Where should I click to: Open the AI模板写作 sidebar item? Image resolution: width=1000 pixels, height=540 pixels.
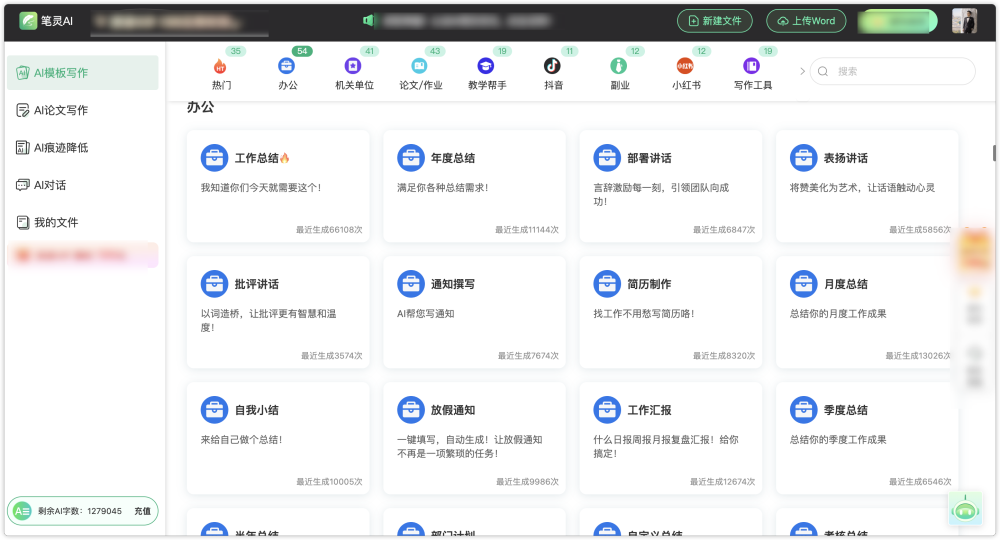point(83,73)
